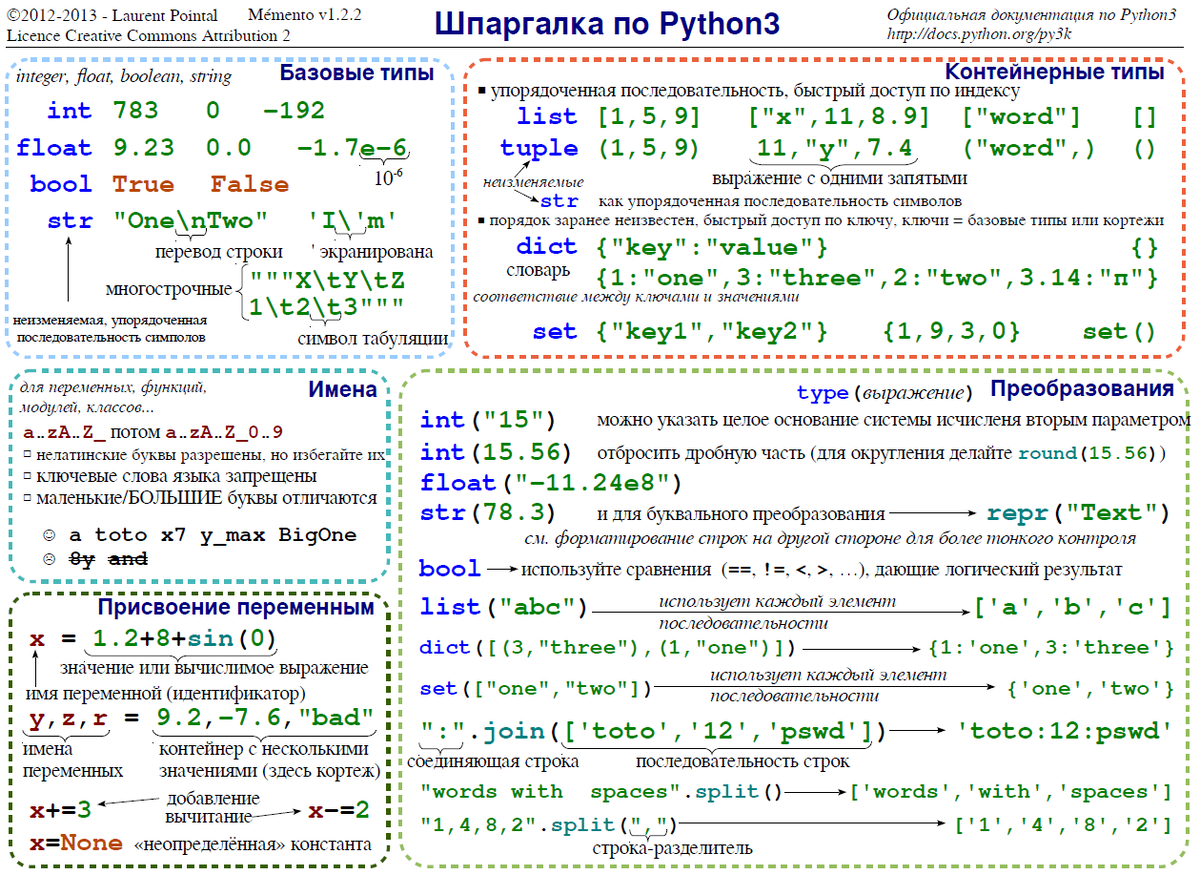The width and height of the screenshot is (1200, 875).
Task: Select the int("15") conversion example
Action: (x=488, y=419)
